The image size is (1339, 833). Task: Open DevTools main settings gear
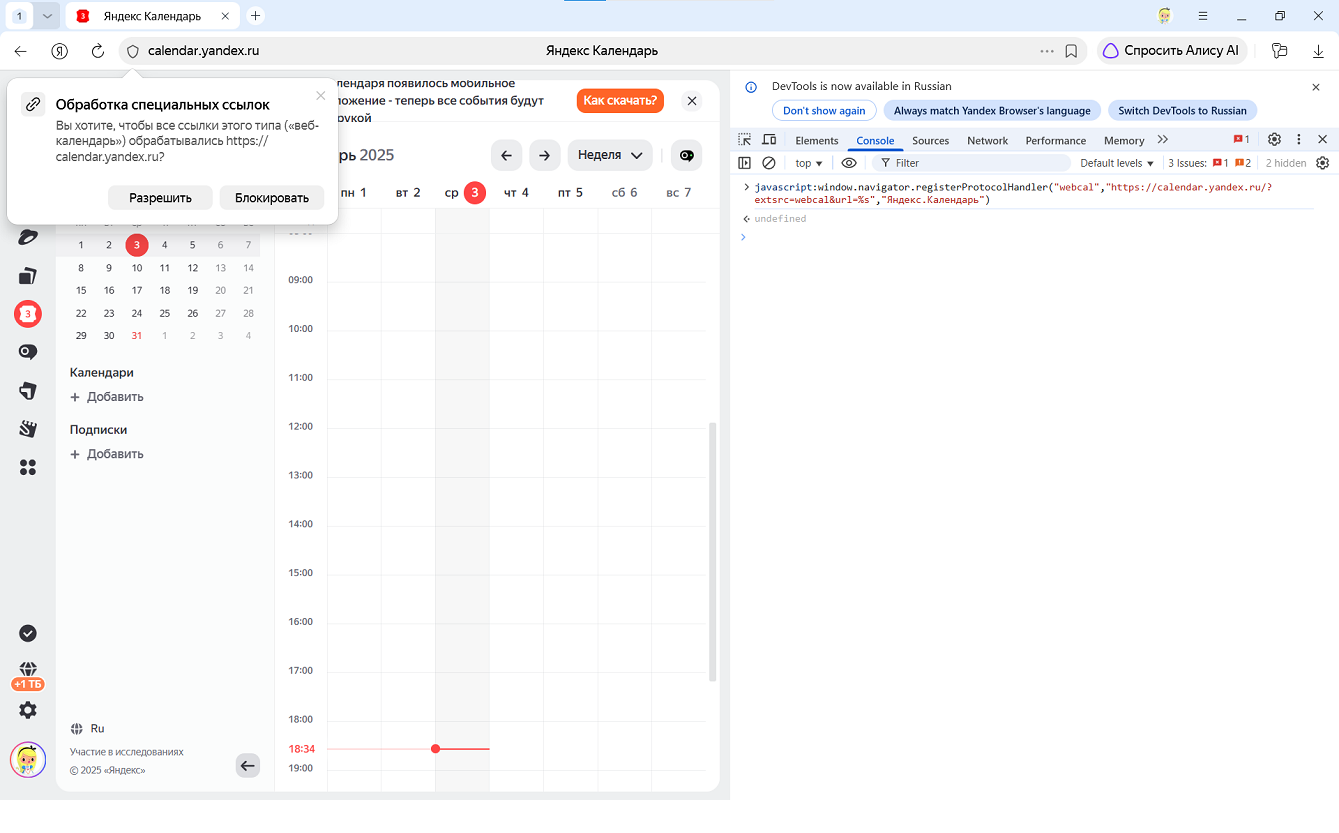[1274, 140]
